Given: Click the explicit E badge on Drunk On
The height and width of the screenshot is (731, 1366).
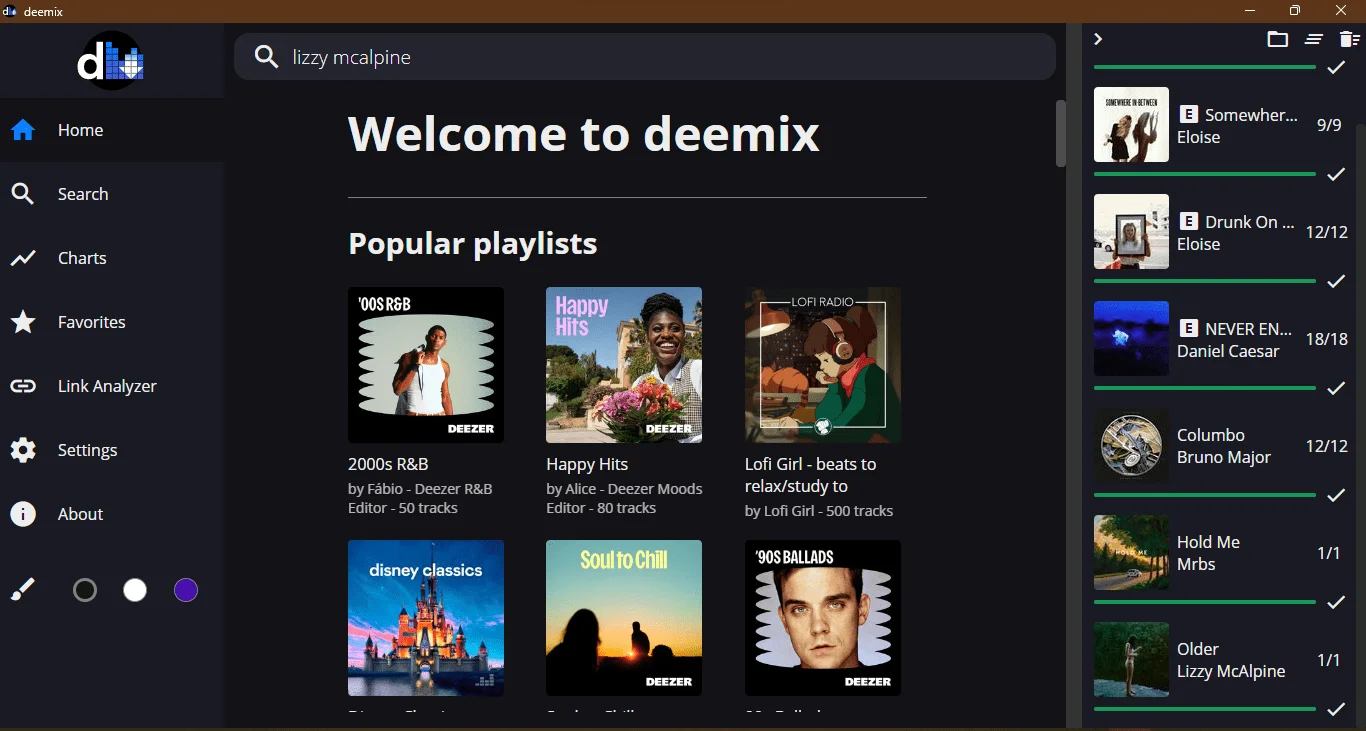Looking at the screenshot, I should 1188,221.
